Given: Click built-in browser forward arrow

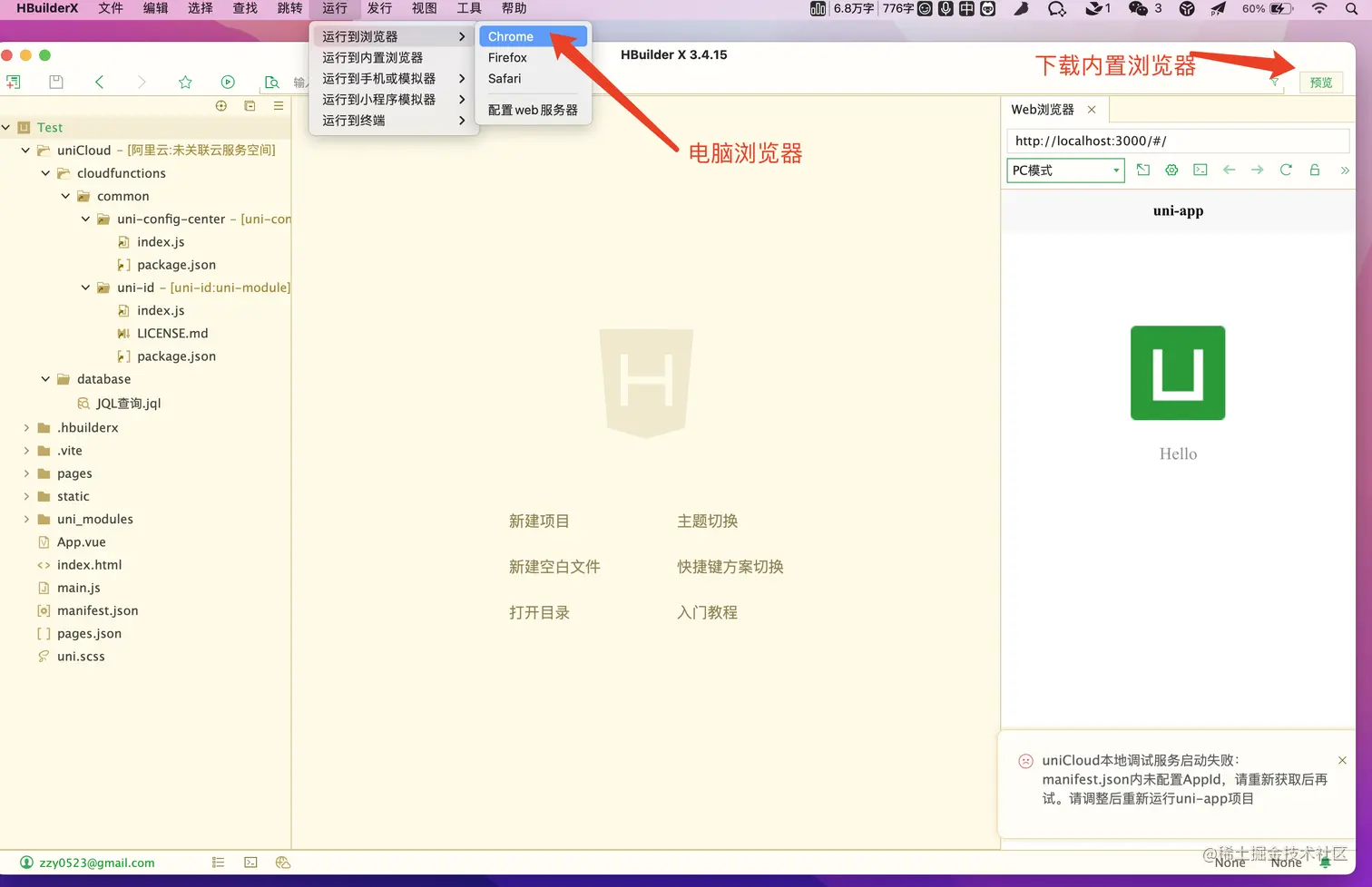Looking at the screenshot, I should click(1257, 170).
